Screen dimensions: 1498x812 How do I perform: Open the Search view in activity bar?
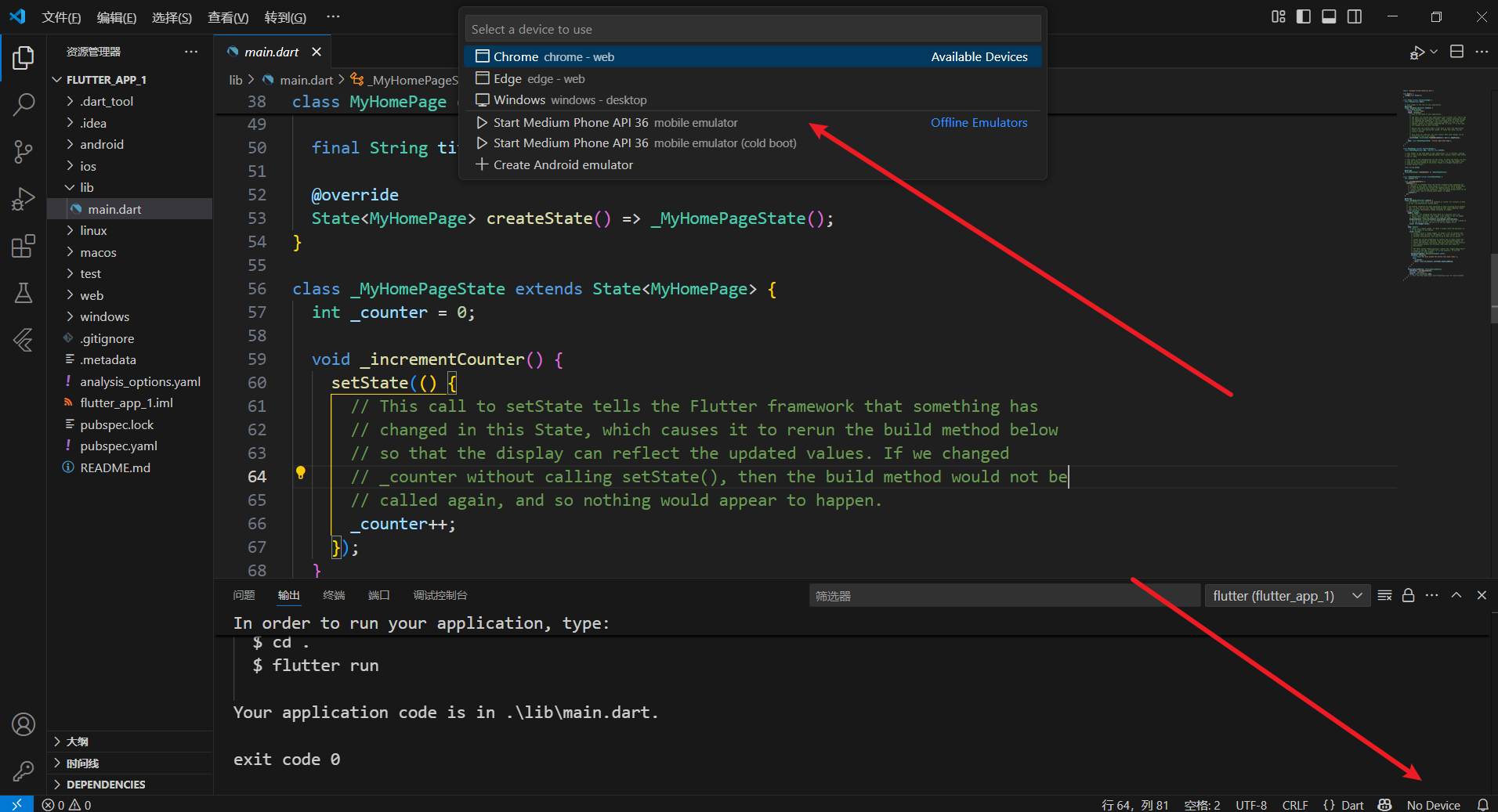click(24, 104)
